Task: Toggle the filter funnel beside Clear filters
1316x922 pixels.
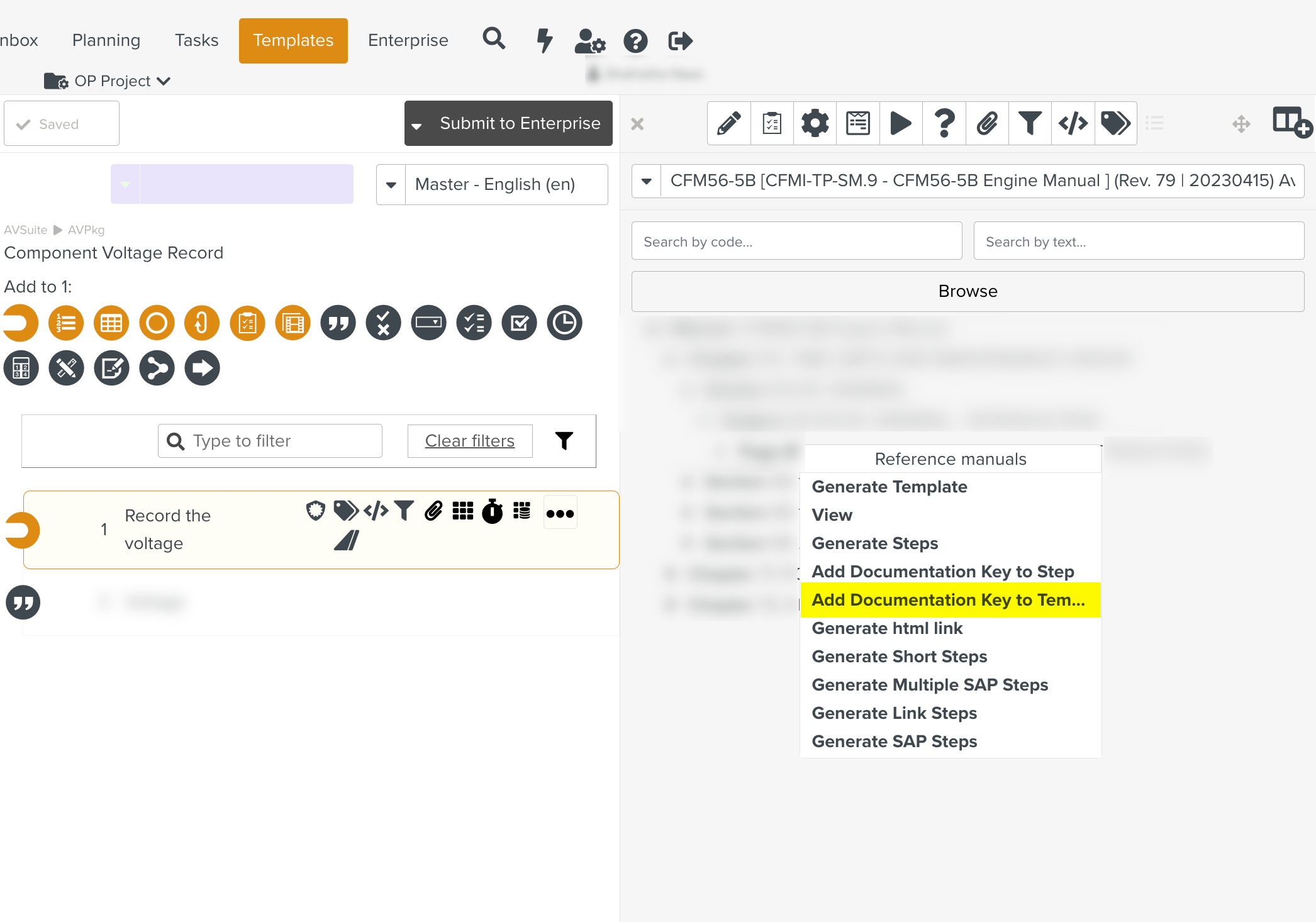Action: 564,441
